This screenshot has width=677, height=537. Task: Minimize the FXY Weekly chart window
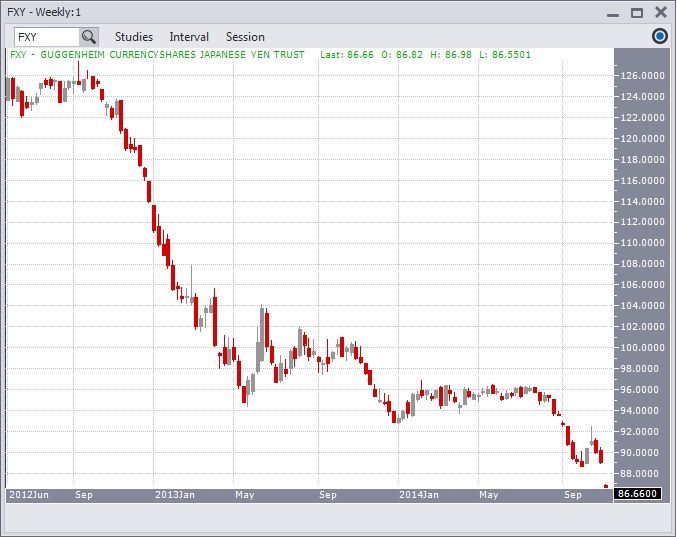pyautogui.click(x=613, y=13)
